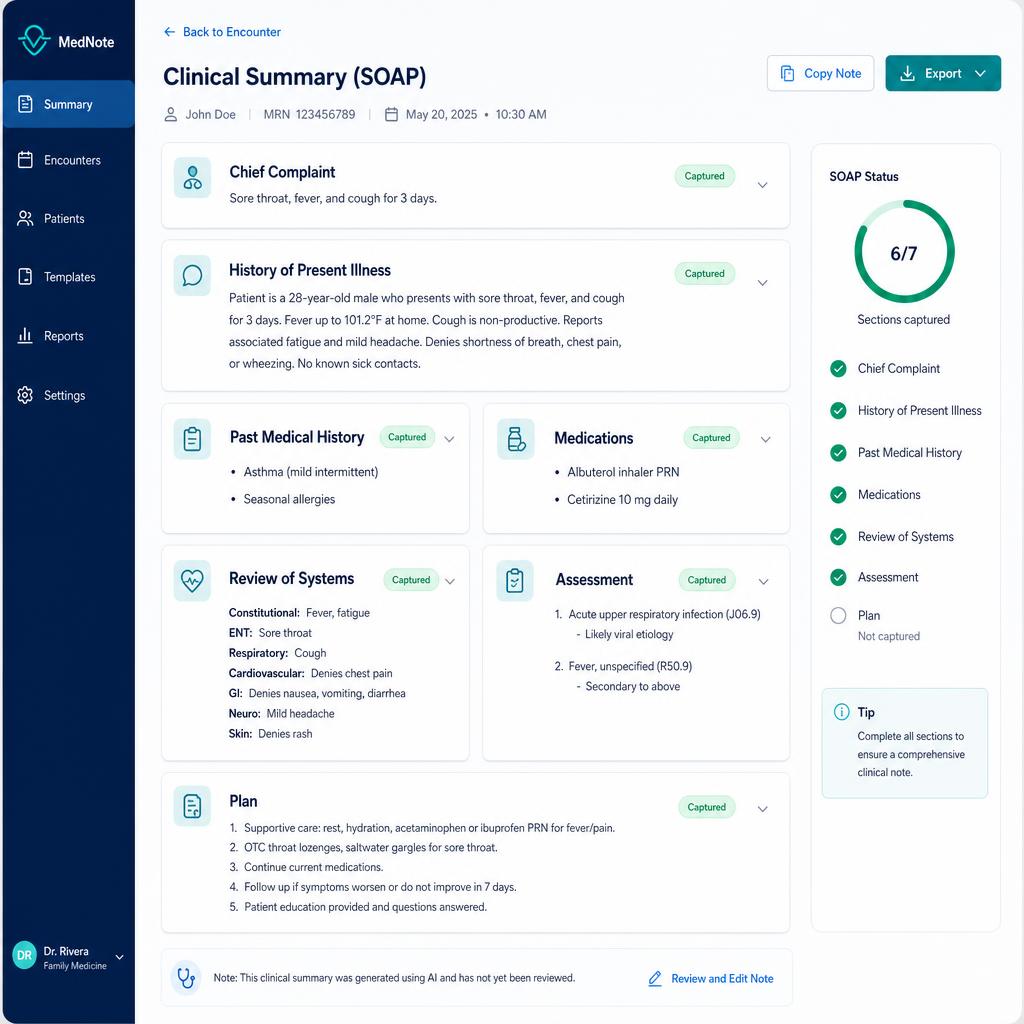Toggle Medications status check in SOAP Status

pos(838,495)
